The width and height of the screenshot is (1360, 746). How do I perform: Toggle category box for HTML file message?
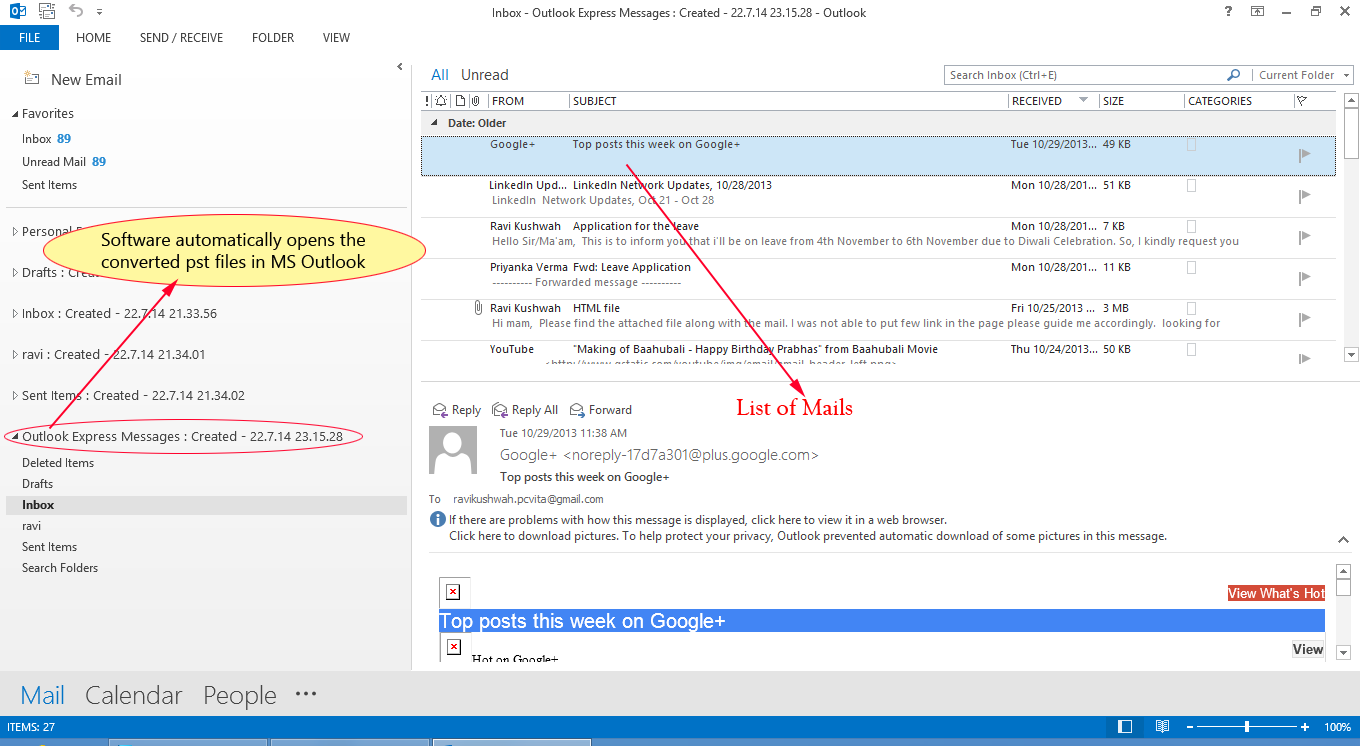pyautogui.click(x=1191, y=308)
